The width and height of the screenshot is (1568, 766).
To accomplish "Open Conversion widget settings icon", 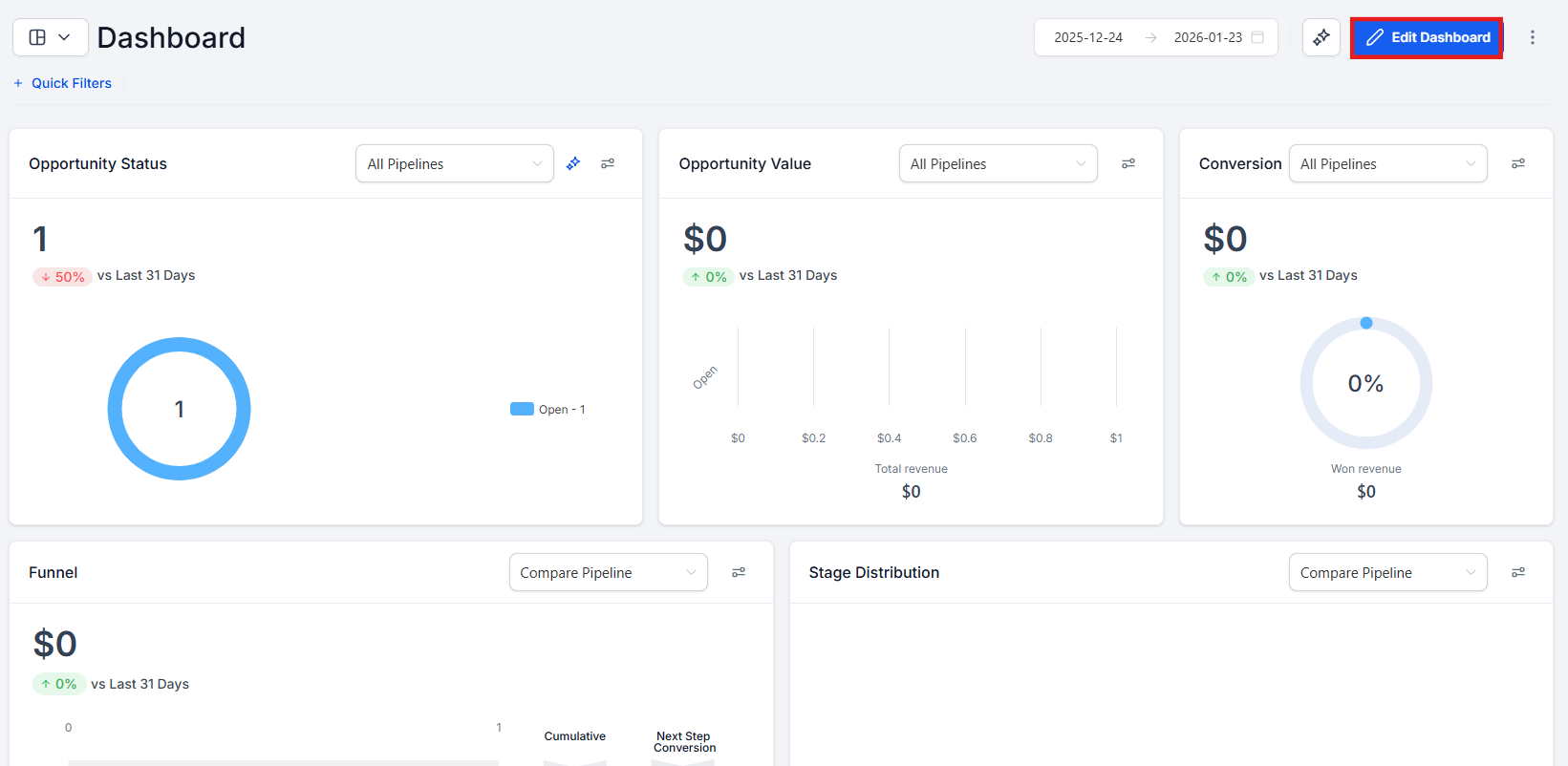I will [1518, 163].
